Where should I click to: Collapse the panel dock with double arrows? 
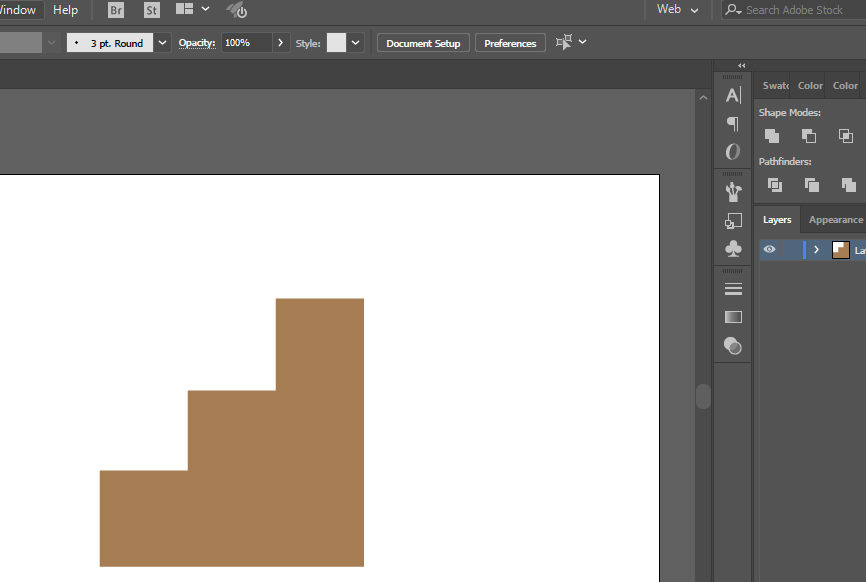click(x=741, y=66)
